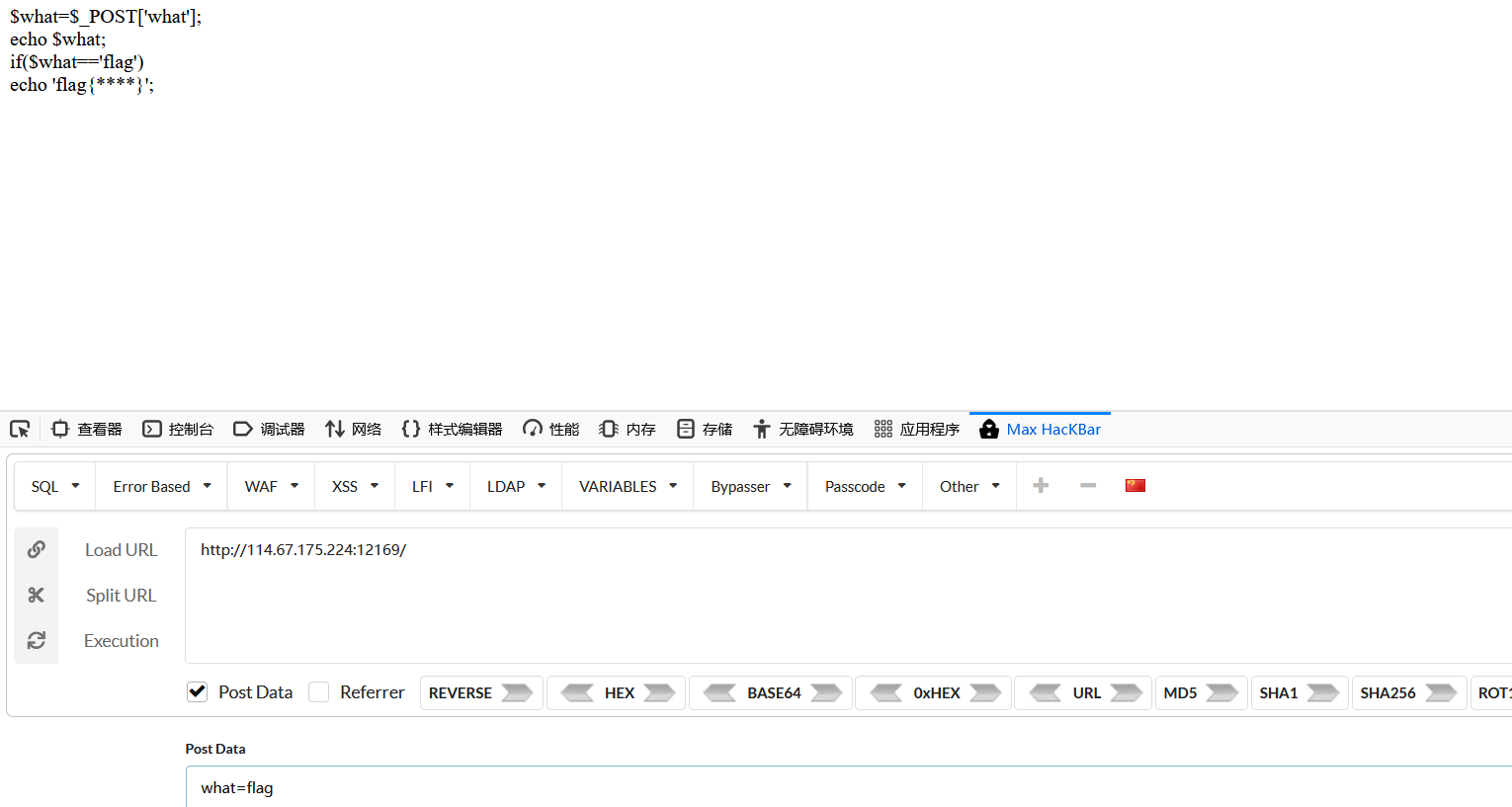Screen dimensions: 1512x807
Task: Click the URL input field
Action: 848,595
